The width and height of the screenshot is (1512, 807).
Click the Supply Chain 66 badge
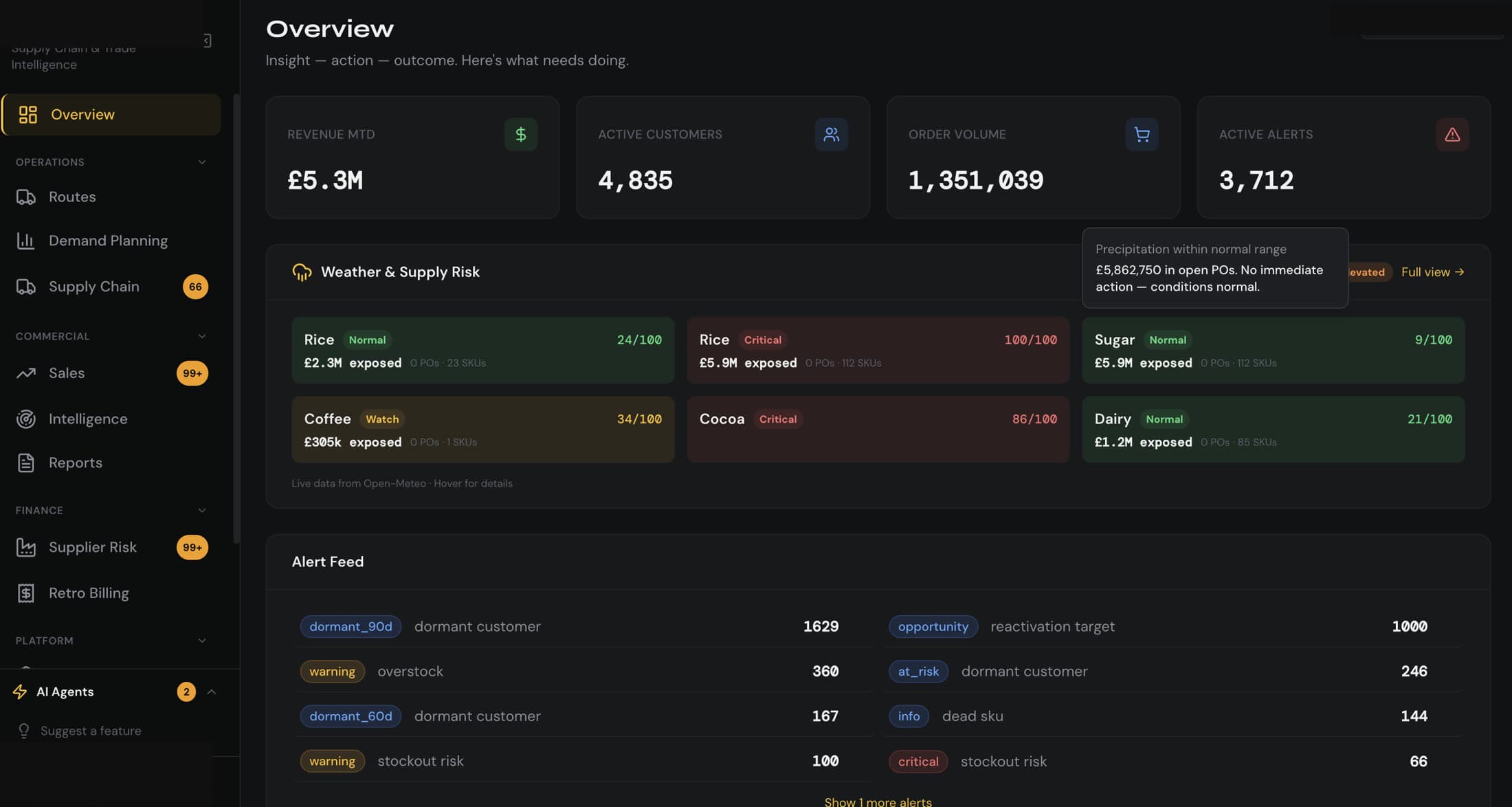point(195,287)
